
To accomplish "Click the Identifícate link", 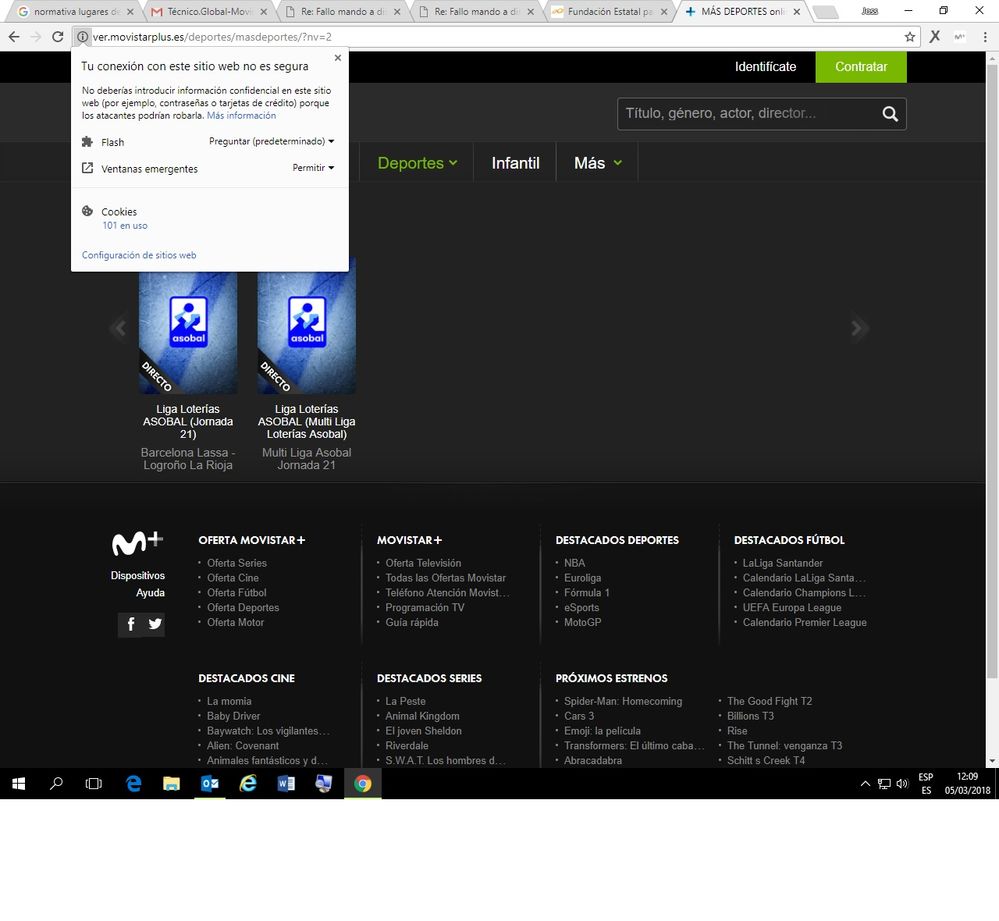I will click(765, 67).
